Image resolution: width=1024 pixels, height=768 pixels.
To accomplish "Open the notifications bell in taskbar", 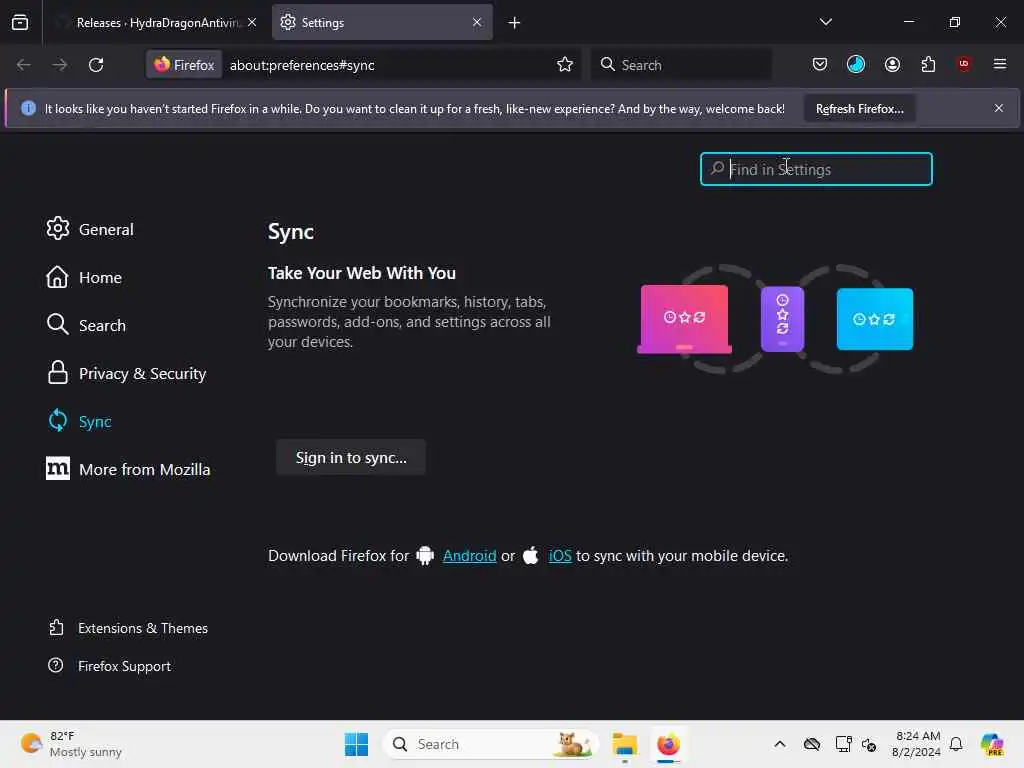I will [x=956, y=744].
